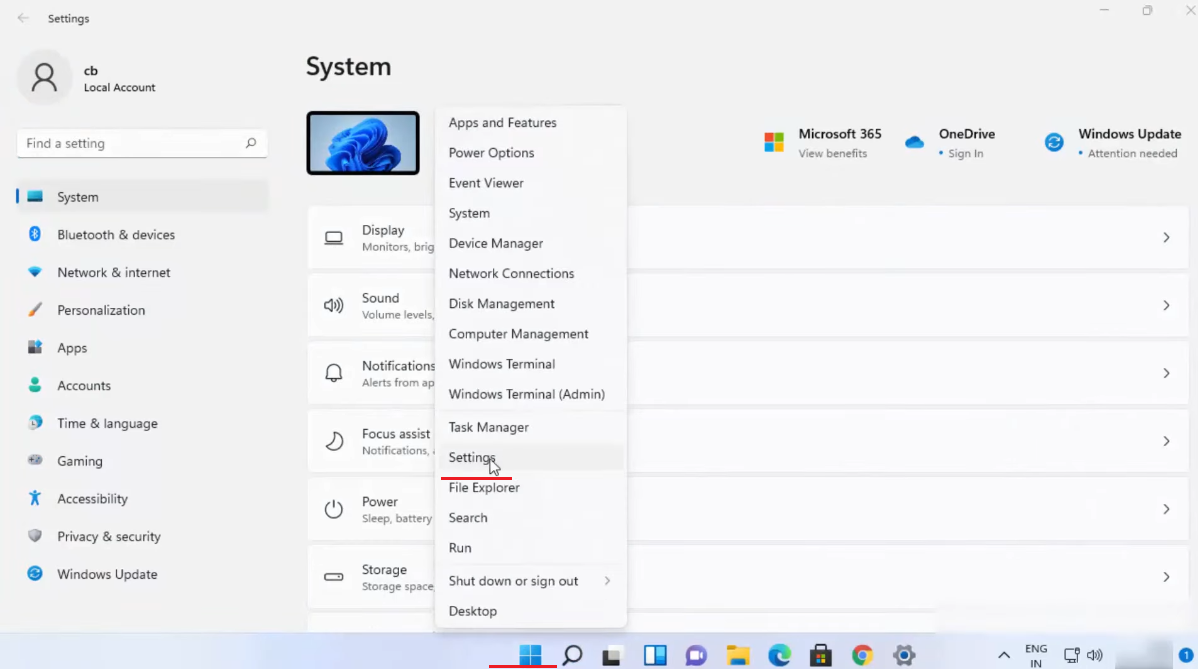Open Microsoft Store from the taskbar
The image size is (1198, 669).
pos(821,654)
